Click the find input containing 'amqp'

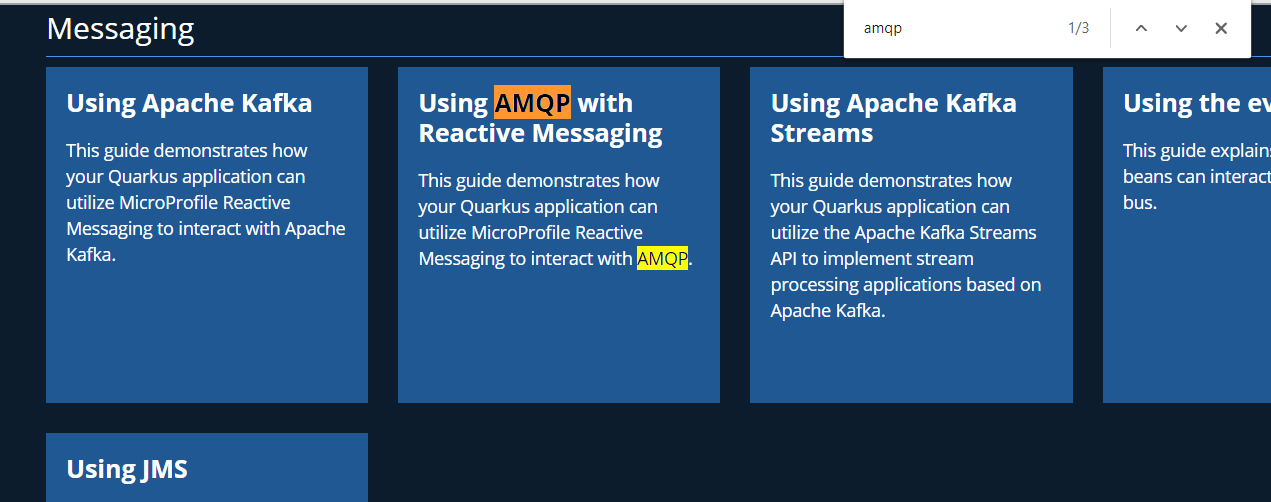coord(955,28)
